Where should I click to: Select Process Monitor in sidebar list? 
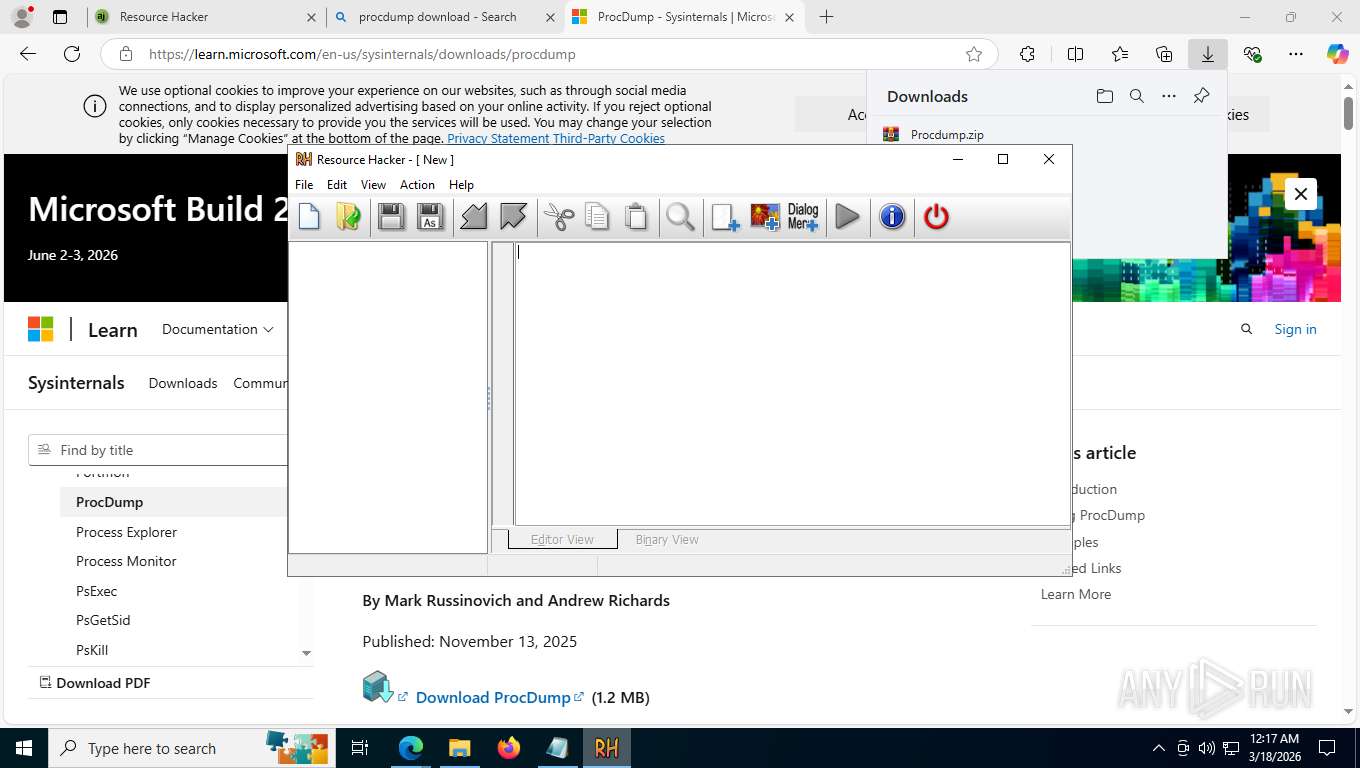coord(126,561)
